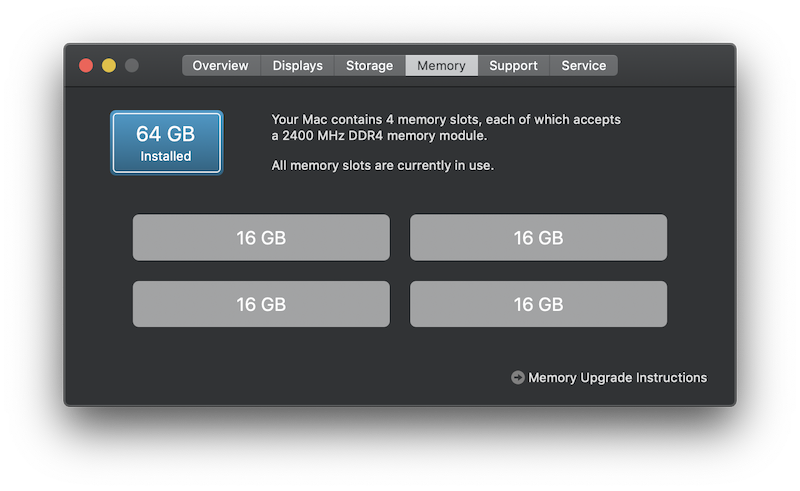Viewport: 800px width, 491px height.
Task: Open the Memory Upgrade Instructions link
Action: pos(617,378)
